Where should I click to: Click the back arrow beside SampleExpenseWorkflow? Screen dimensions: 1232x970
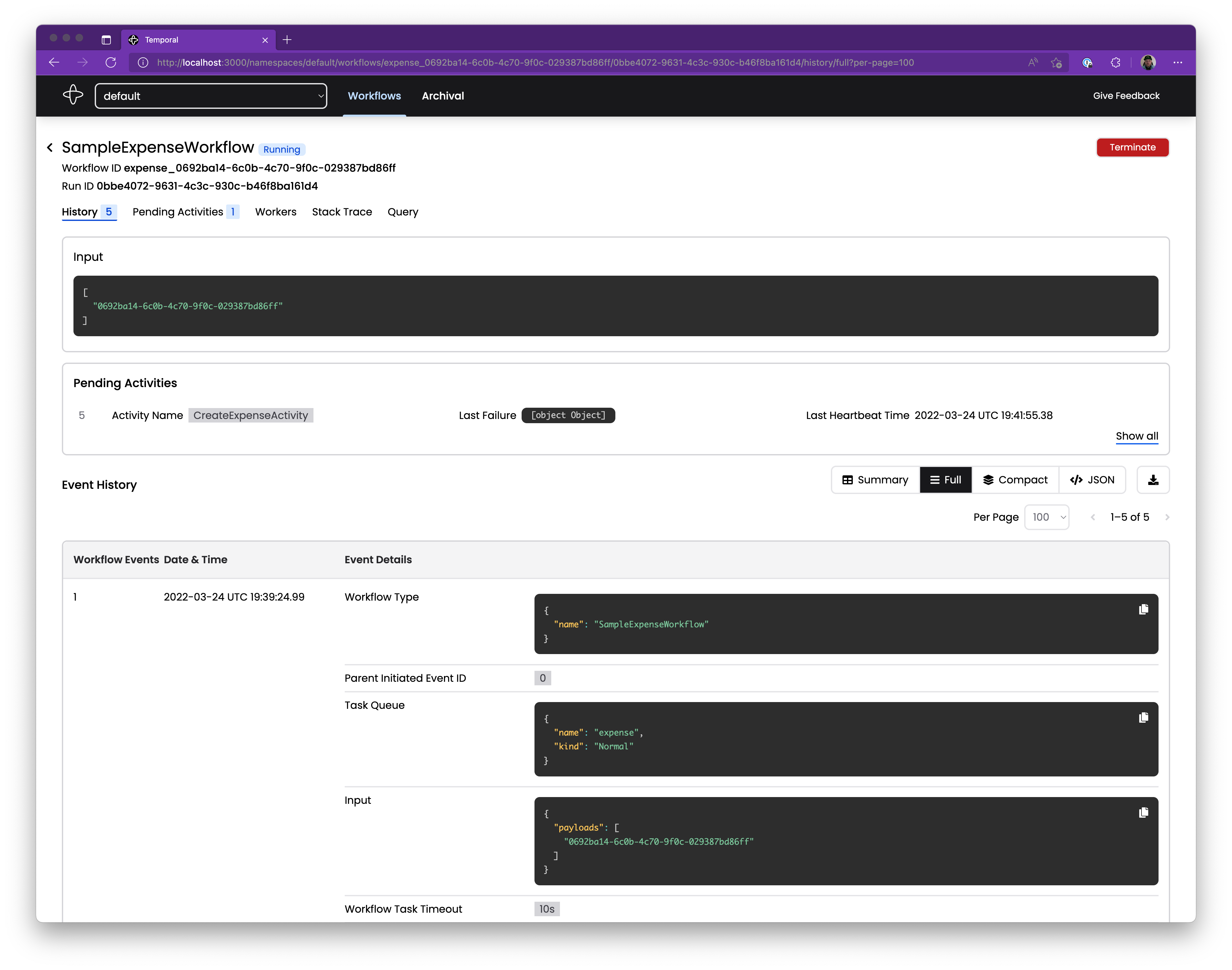[50, 148]
